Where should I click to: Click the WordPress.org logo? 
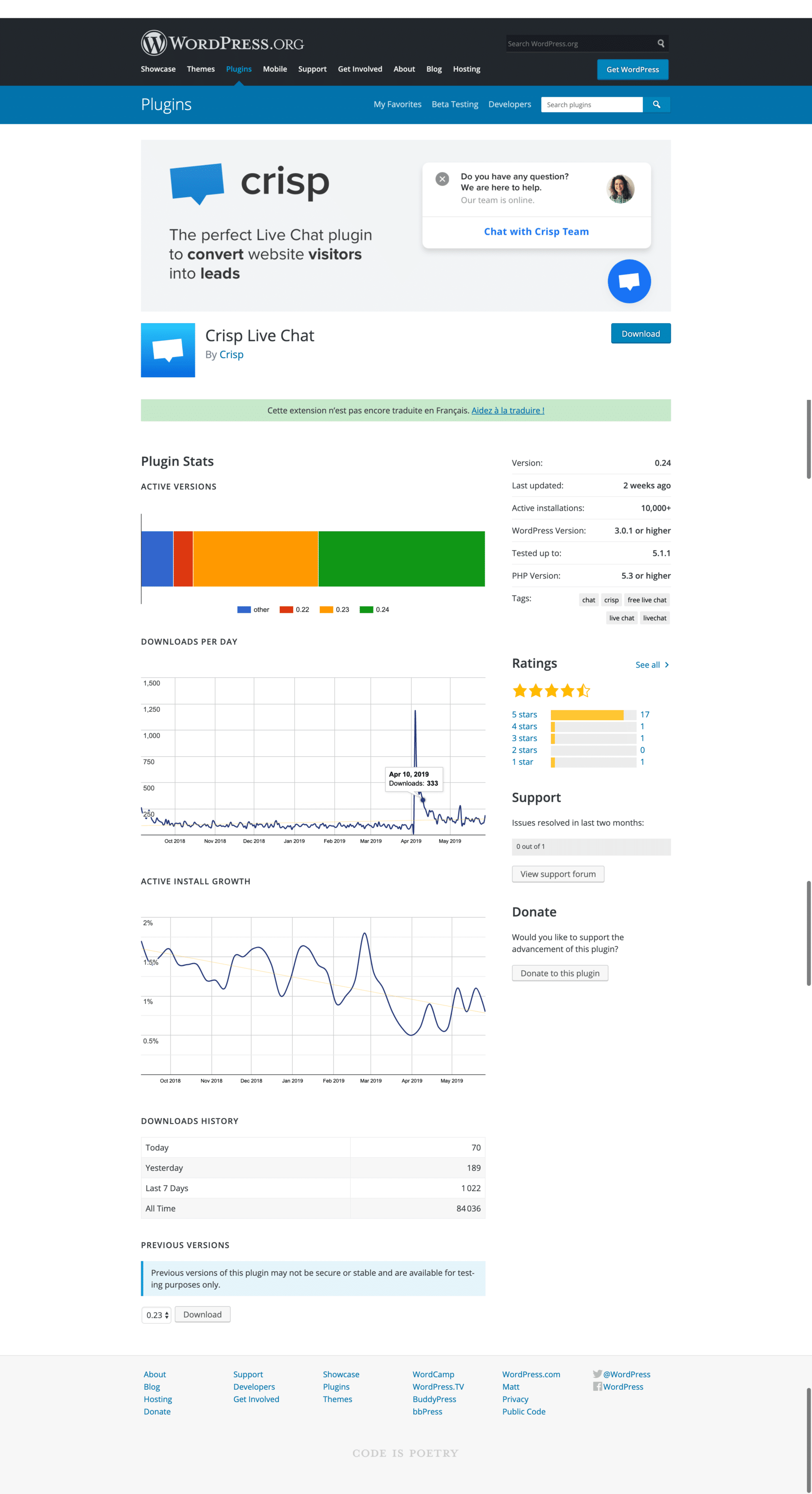(222, 43)
